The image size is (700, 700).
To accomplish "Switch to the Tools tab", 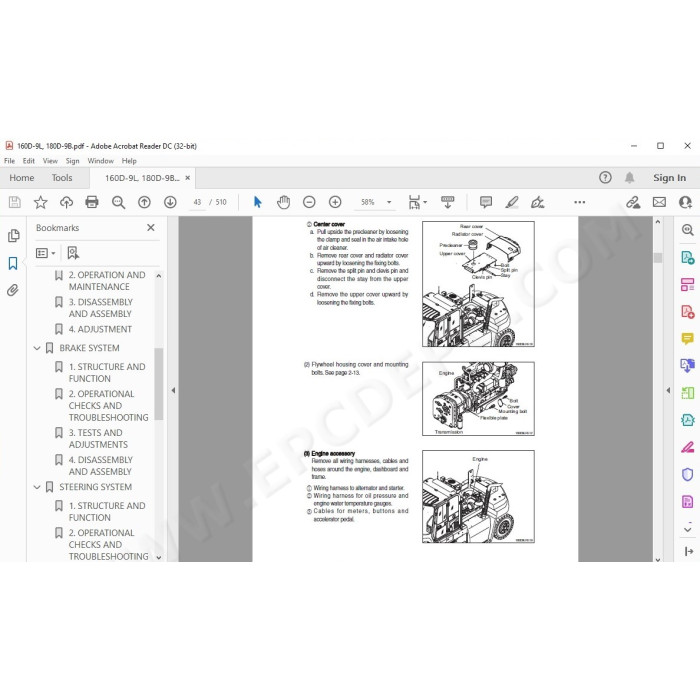I will pos(62,178).
